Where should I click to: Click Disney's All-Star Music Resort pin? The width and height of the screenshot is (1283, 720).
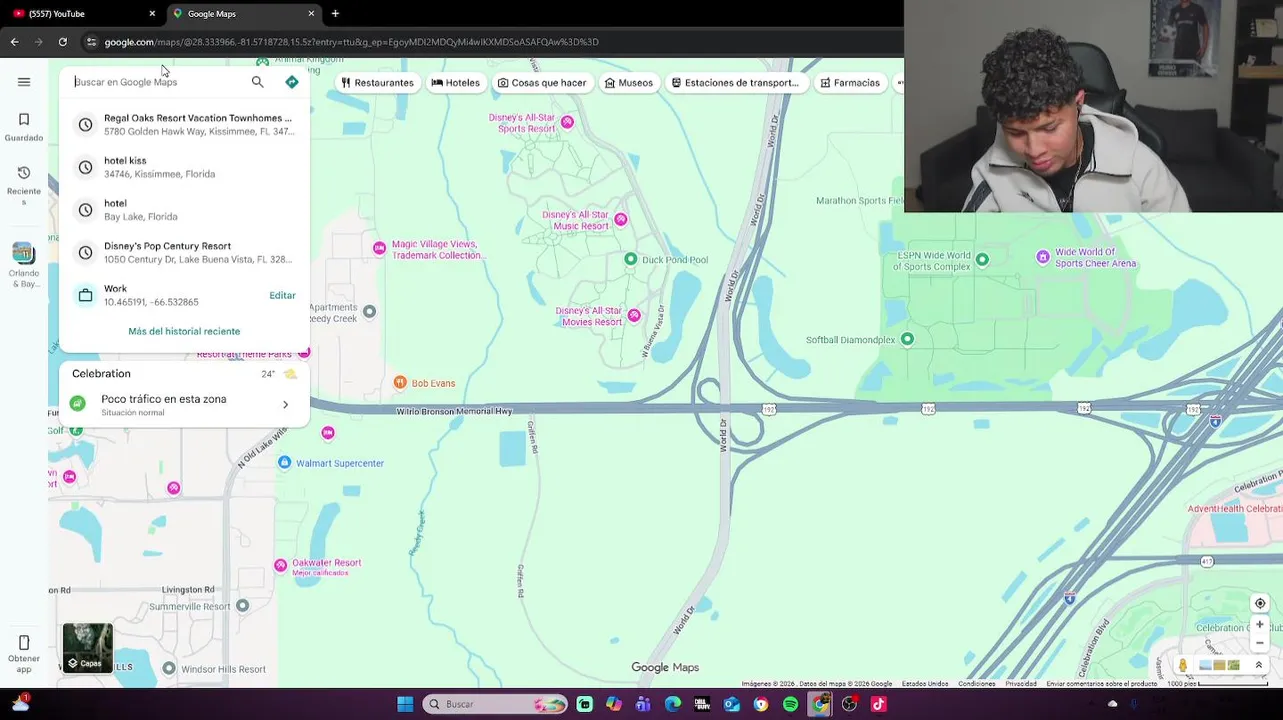click(x=621, y=219)
